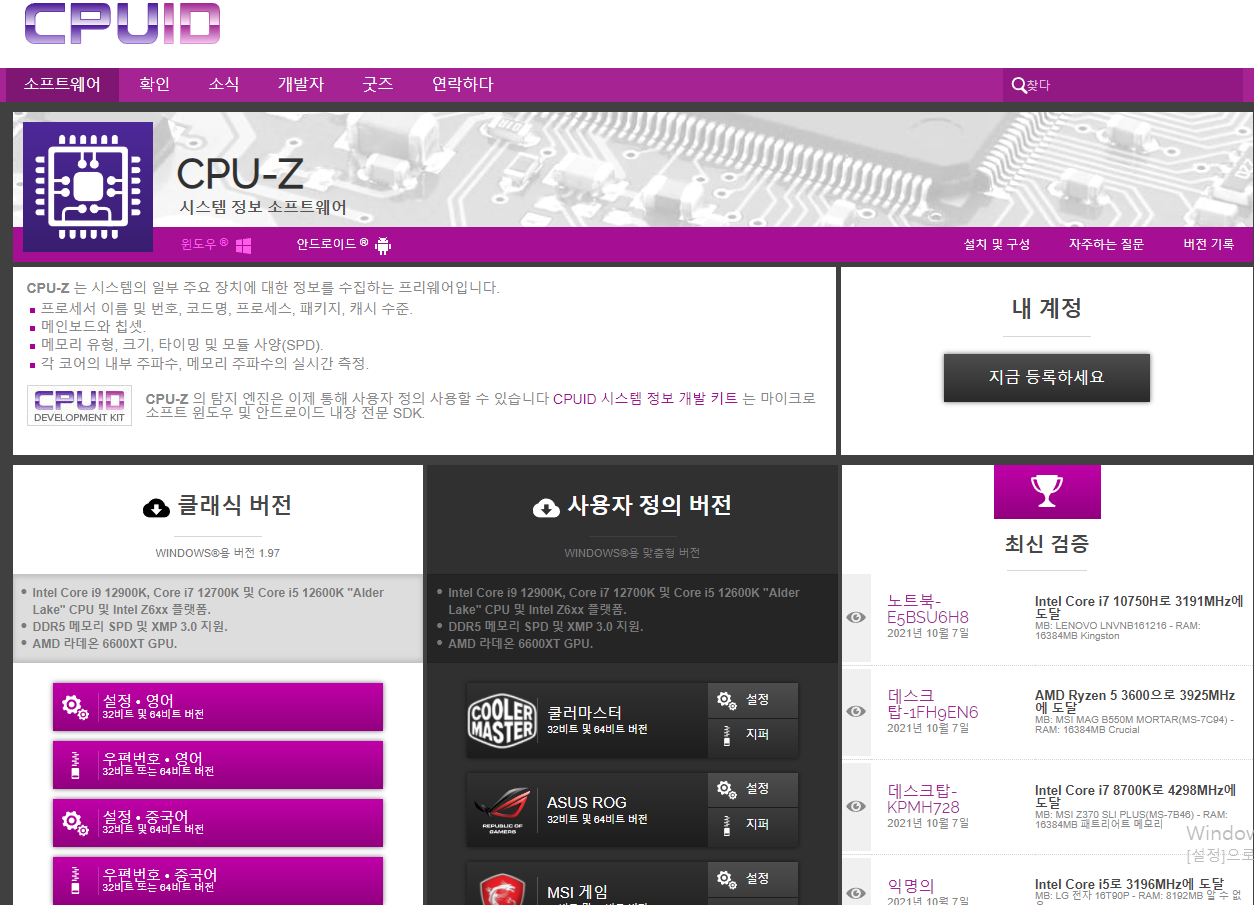View validation 노트북-E5BSU6H8 via eye icon
Screen dimensions: 1254x905
pos(856,618)
